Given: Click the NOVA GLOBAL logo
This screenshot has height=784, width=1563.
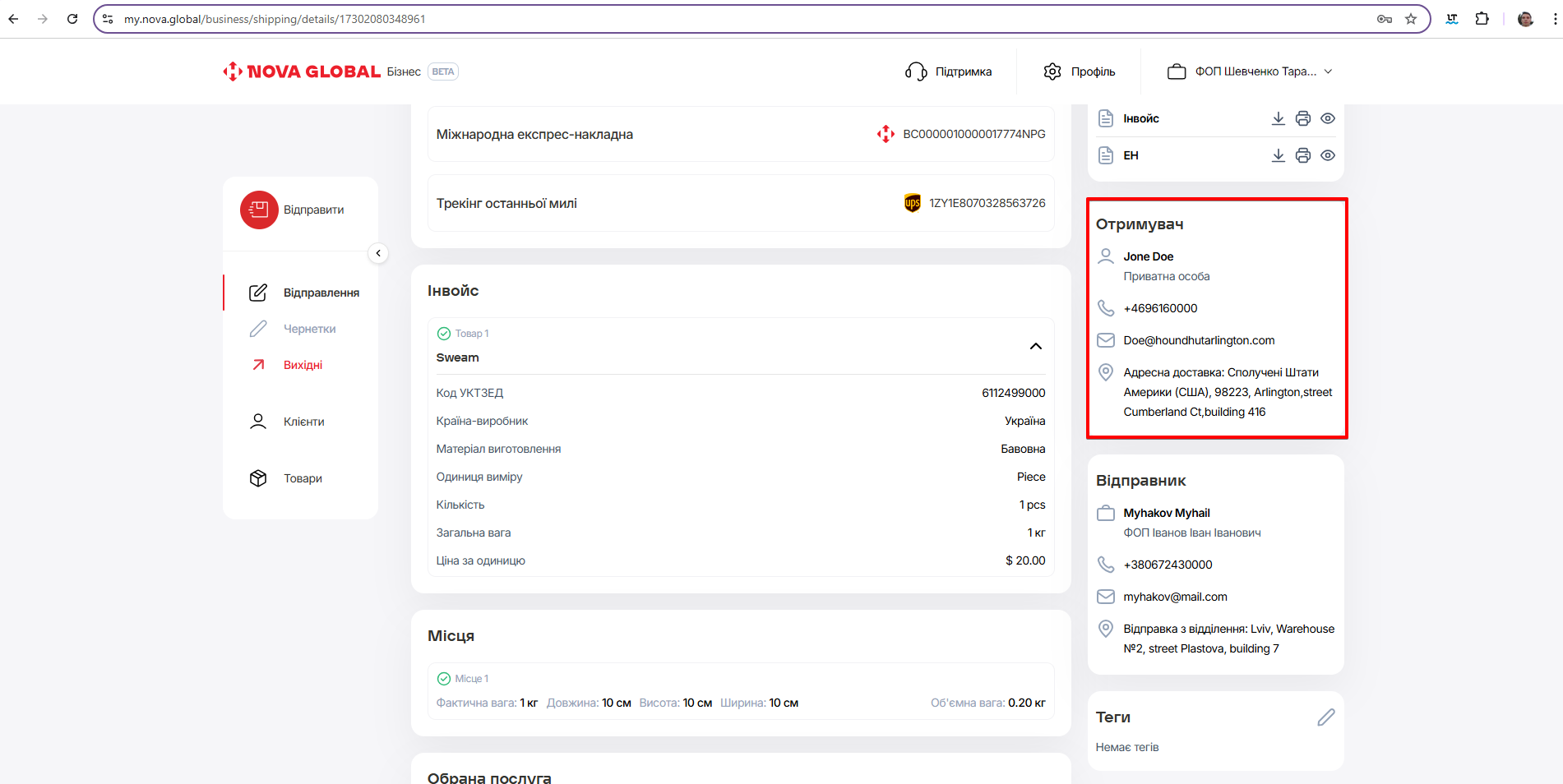Looking at the screenshot, I should point(302,71).
